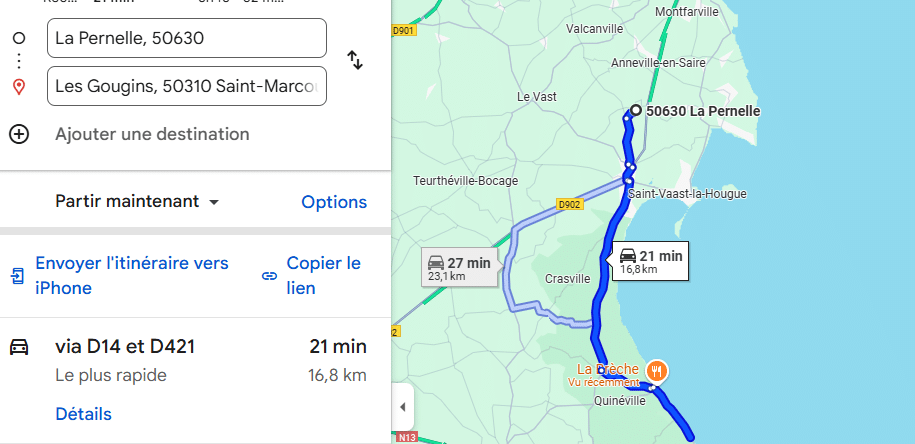Click the chain link icon beside Copier le lien

click(269, 276)
